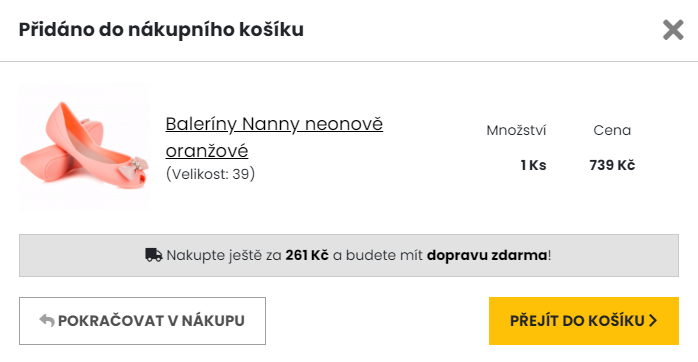The image size is (698, 362).
Task: Select the 1 Ks quantity value
Action: (533, 165)
